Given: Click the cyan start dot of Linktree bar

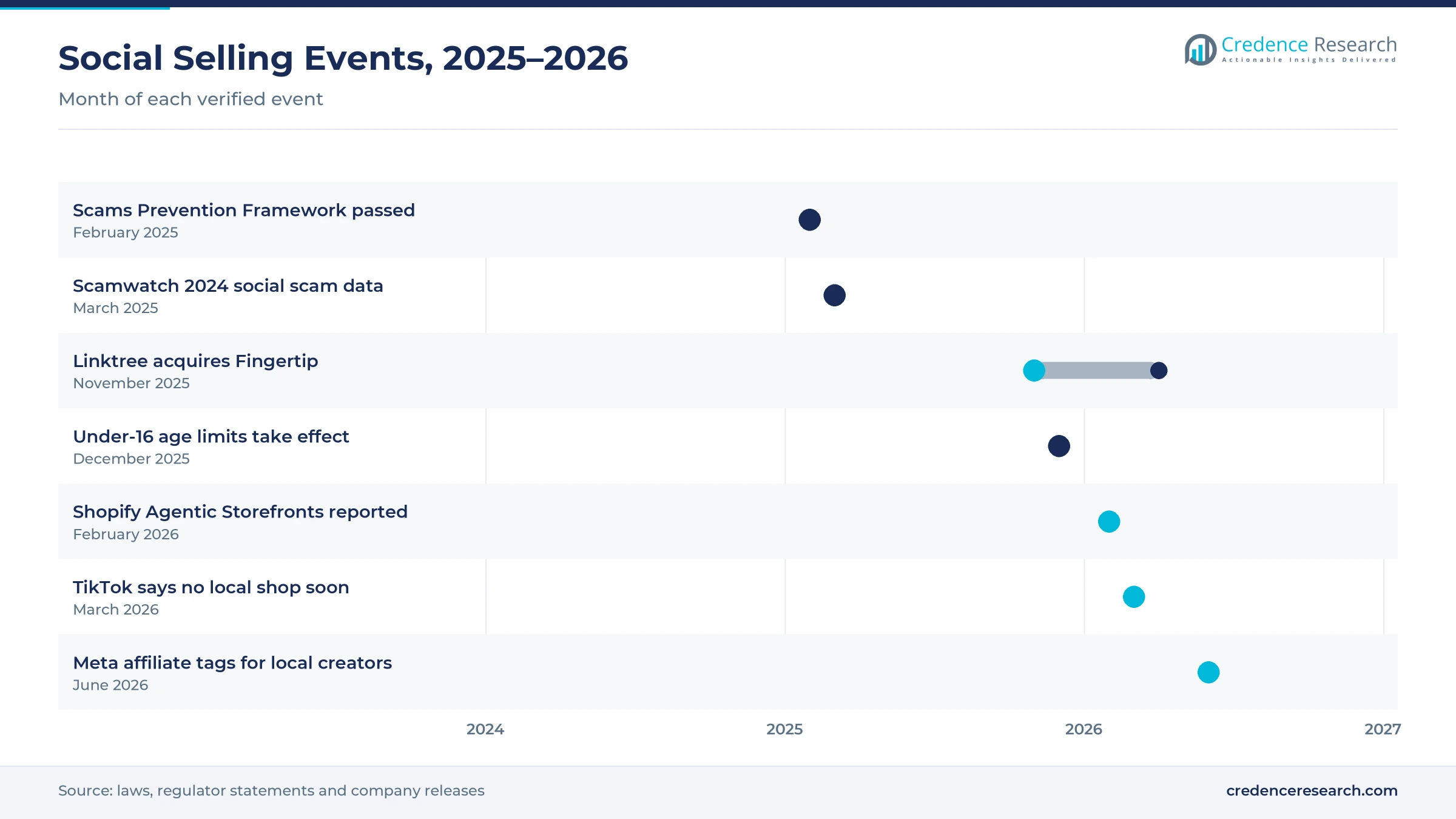Looking at the screenshot, I should (x=1034, y=371).
